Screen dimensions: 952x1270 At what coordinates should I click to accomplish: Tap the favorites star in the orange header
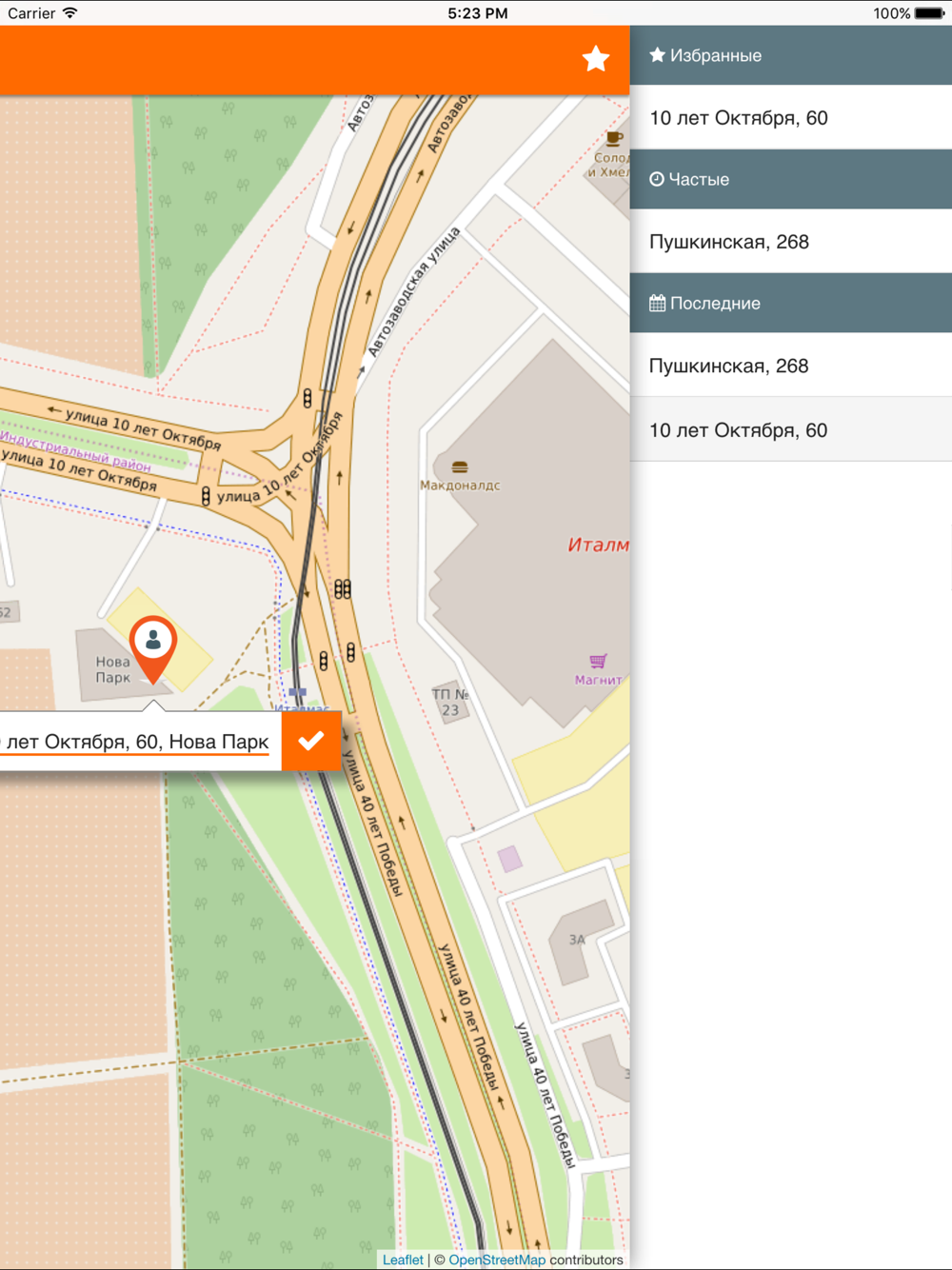pyautogui.click(x=596, y=59)
